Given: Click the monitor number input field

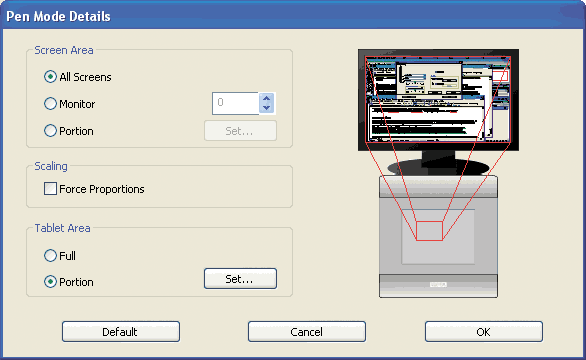Looking at the screenshot, I should (235, 103).
